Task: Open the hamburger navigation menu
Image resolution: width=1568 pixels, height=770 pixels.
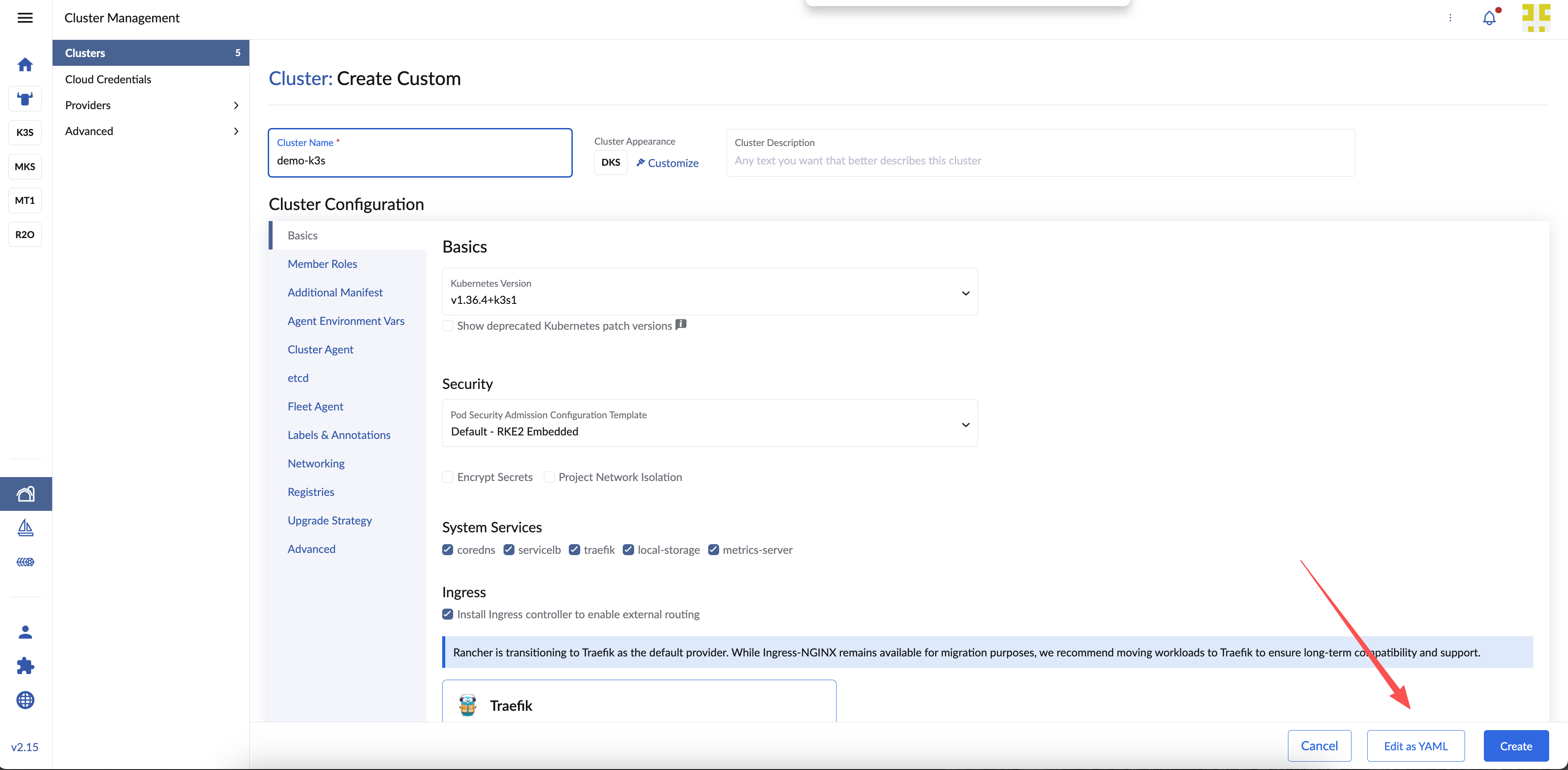Action: pyautogui.click(x=25, y=18)
